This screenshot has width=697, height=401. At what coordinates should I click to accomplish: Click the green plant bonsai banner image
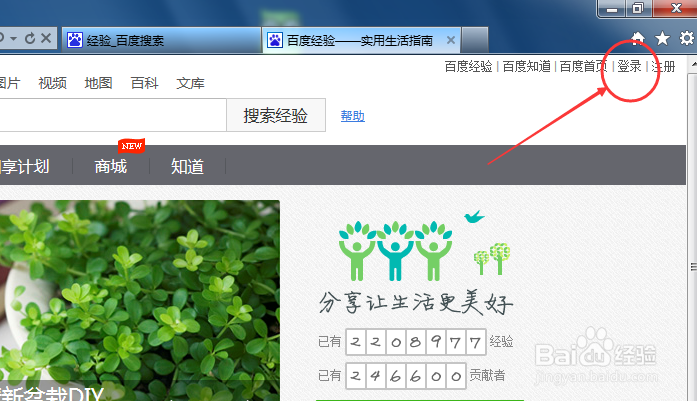coord(140,301)
